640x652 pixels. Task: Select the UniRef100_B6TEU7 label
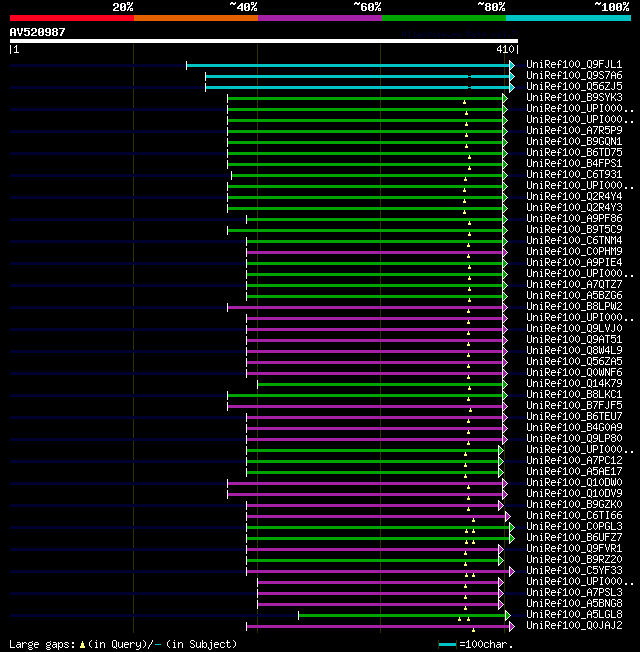(x=574, y=417)
